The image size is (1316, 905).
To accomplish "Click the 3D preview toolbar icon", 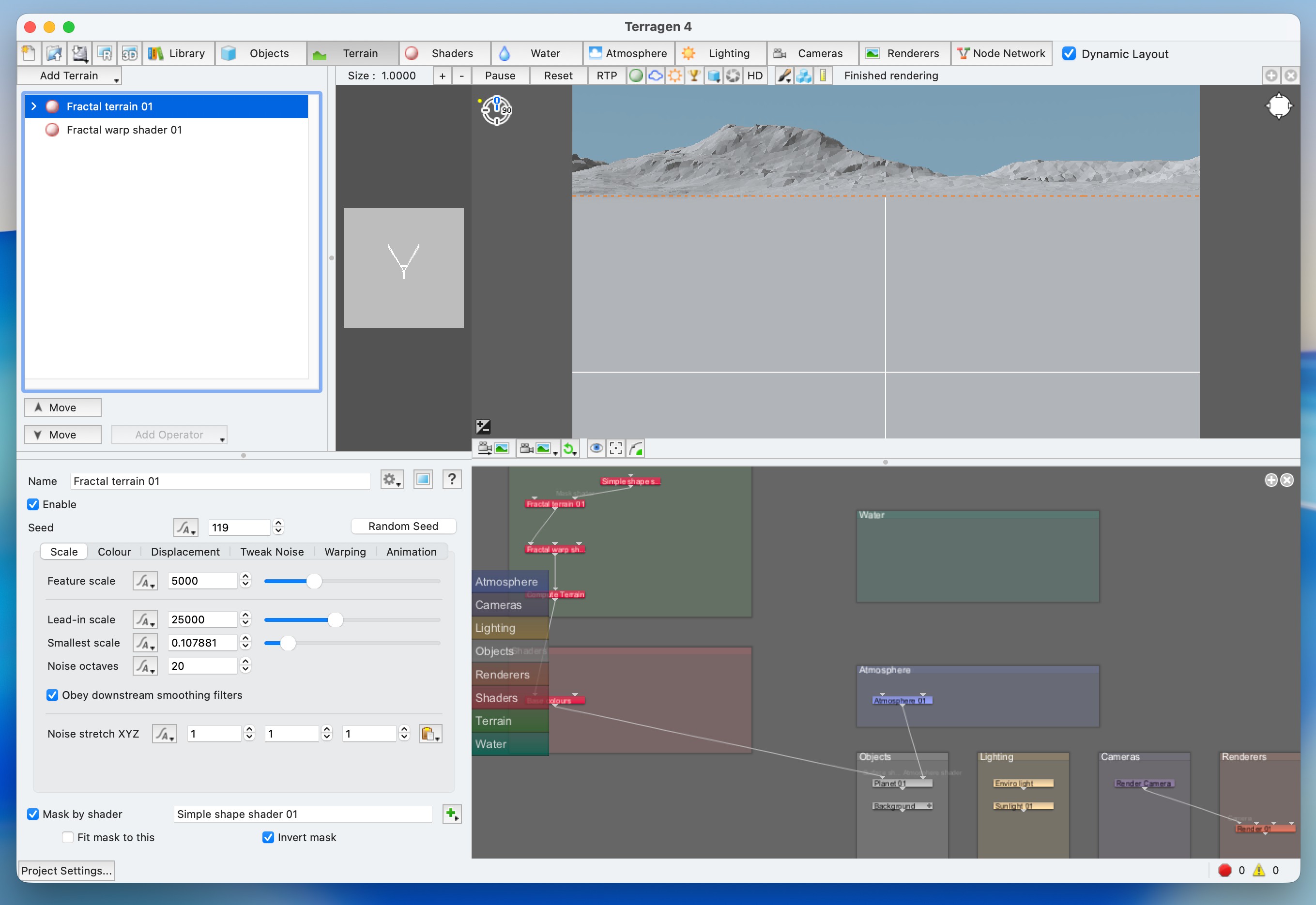I will (129, 53).
